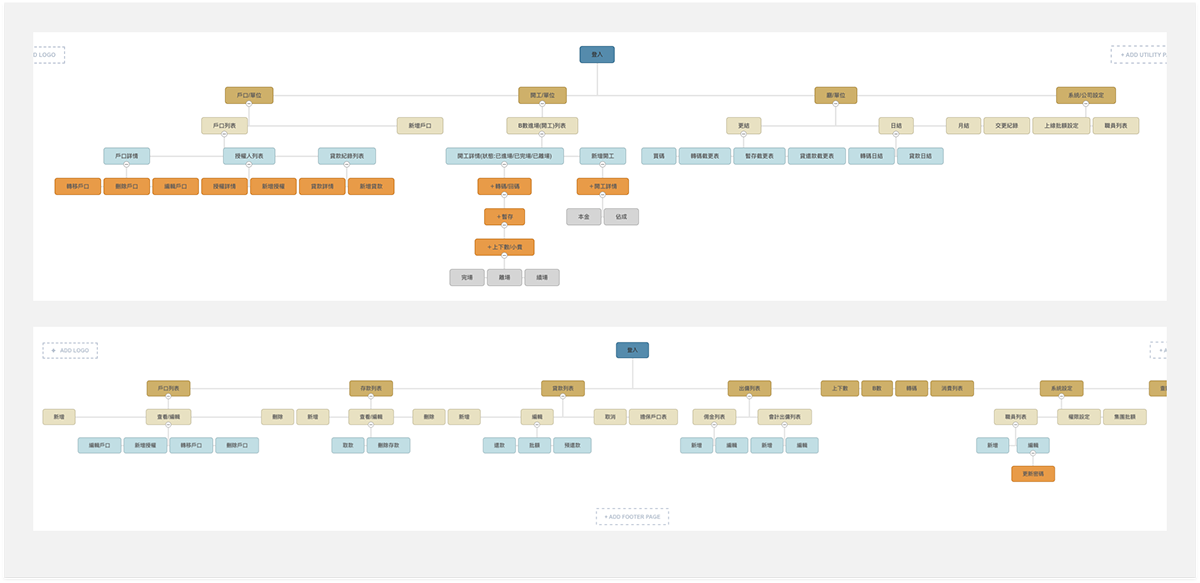1200x583 pixels.
Task: Click the 系統設定 section in lower sitemap
Action: [x=1061, y=388]
